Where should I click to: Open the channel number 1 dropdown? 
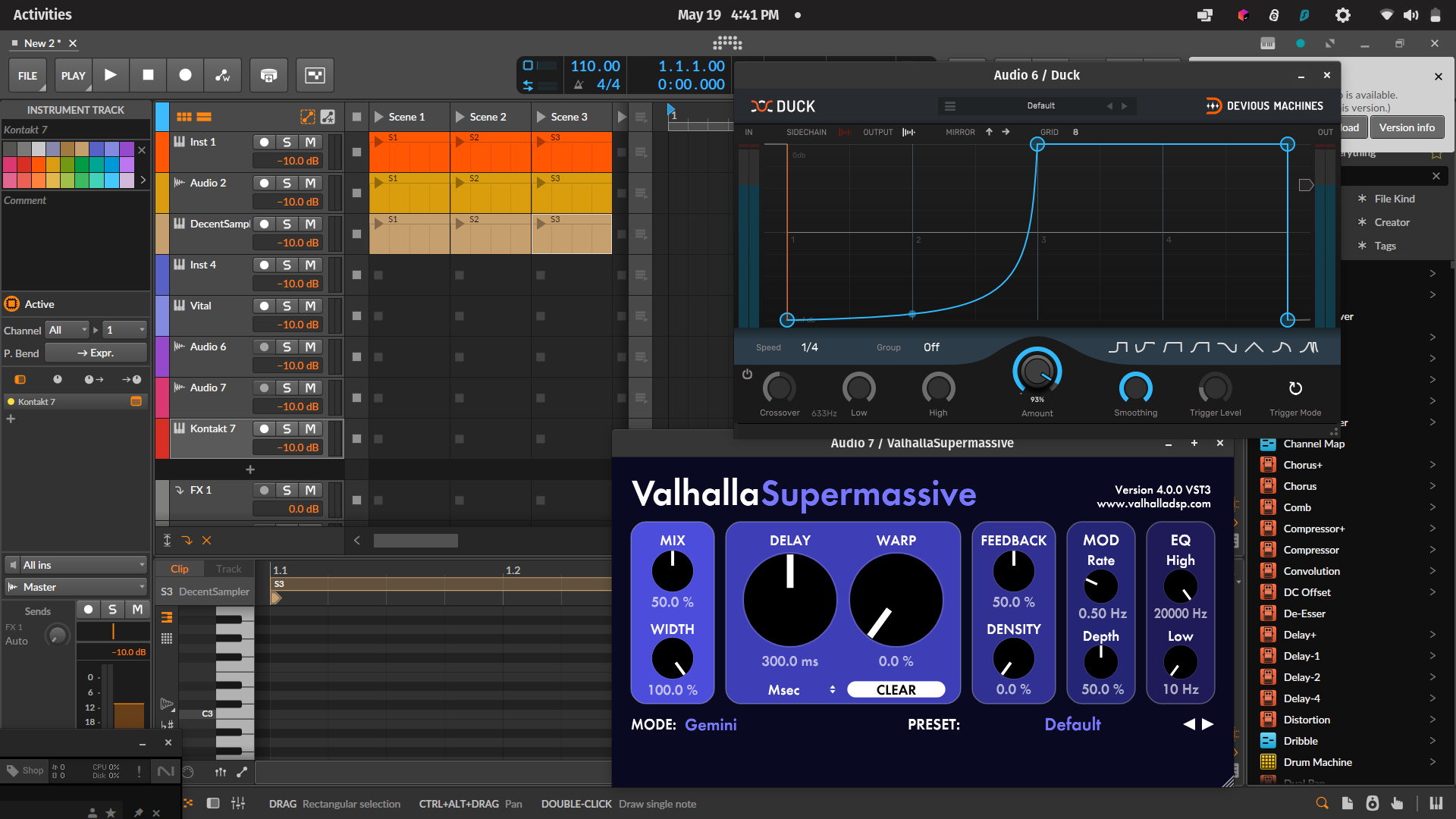click(125, 330)
